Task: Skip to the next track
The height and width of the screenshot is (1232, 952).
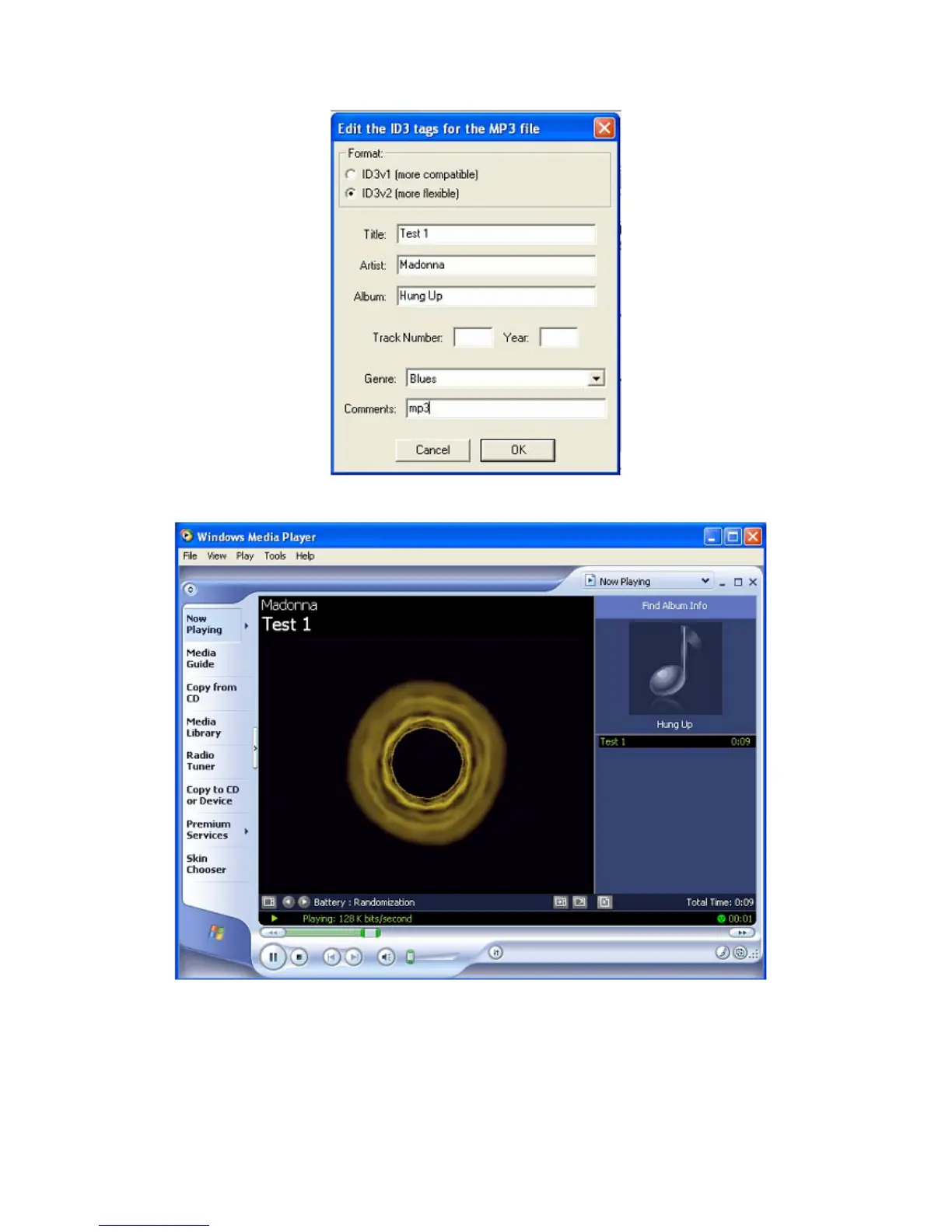Action: [x=353, y=957]
